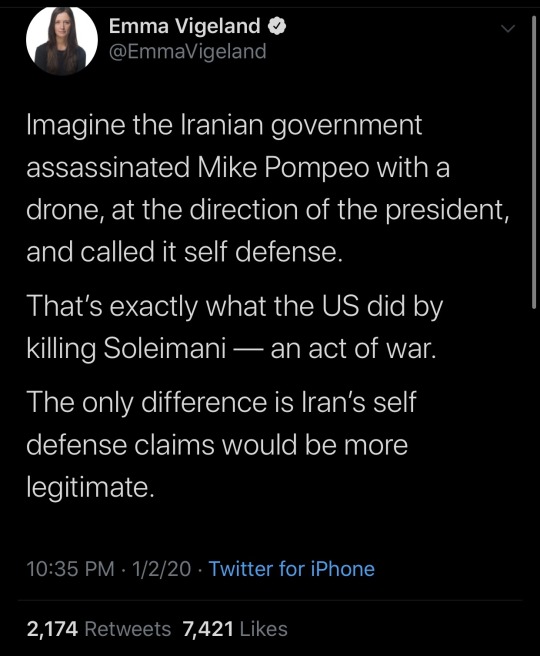
Task: View the 2,174 Retweets list
Action: (x=99, y=629)
